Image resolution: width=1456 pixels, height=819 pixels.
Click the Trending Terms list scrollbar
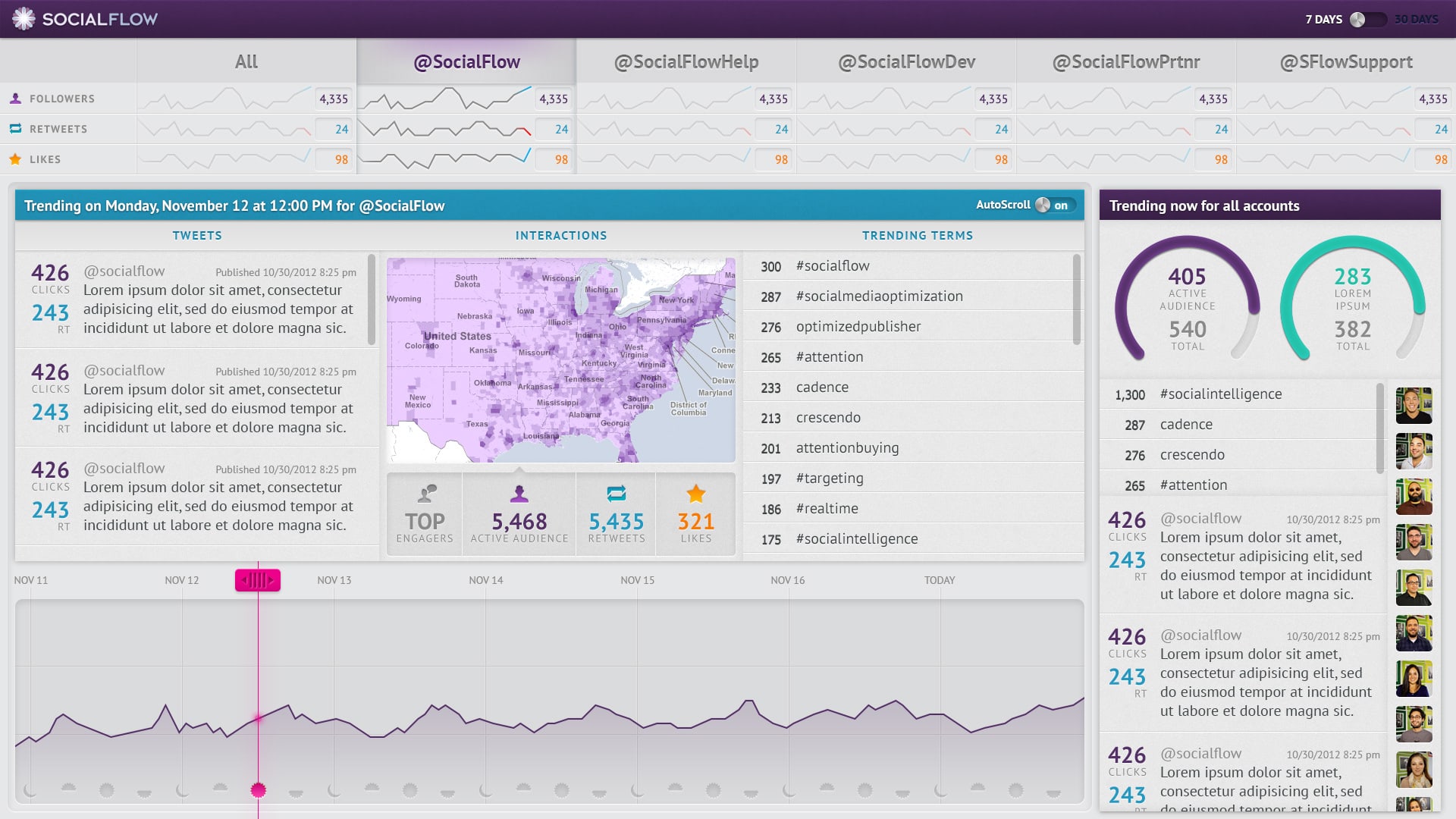coord(1077,300)
